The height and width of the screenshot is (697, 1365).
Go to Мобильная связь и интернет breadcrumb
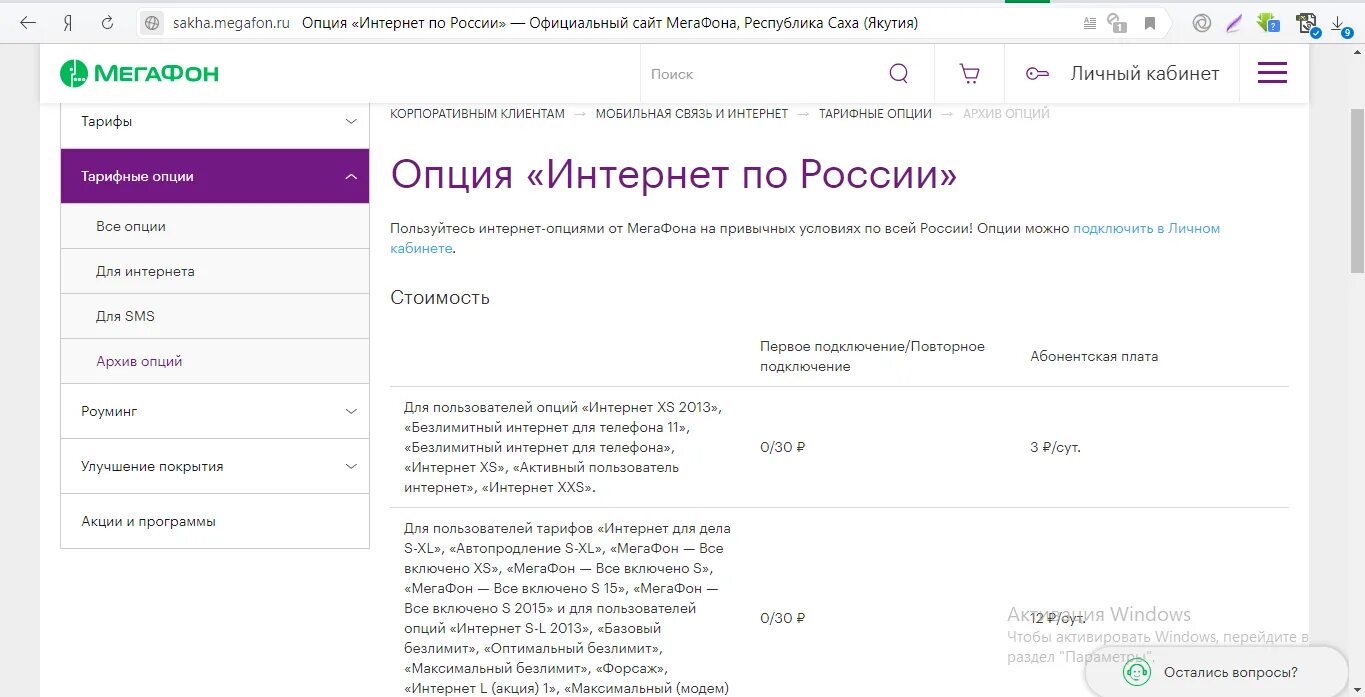(x=692, y=114)
